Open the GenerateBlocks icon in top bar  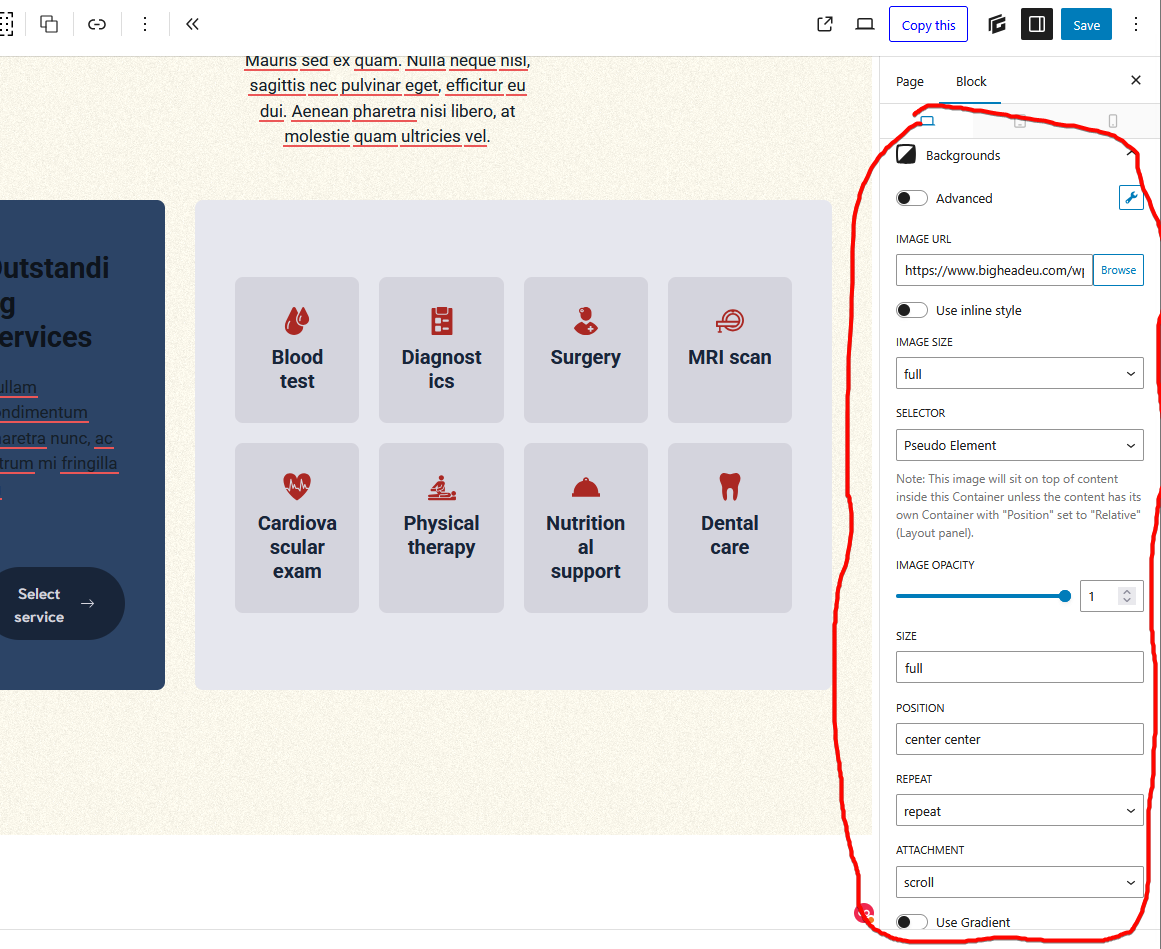[x=997, y=24]
